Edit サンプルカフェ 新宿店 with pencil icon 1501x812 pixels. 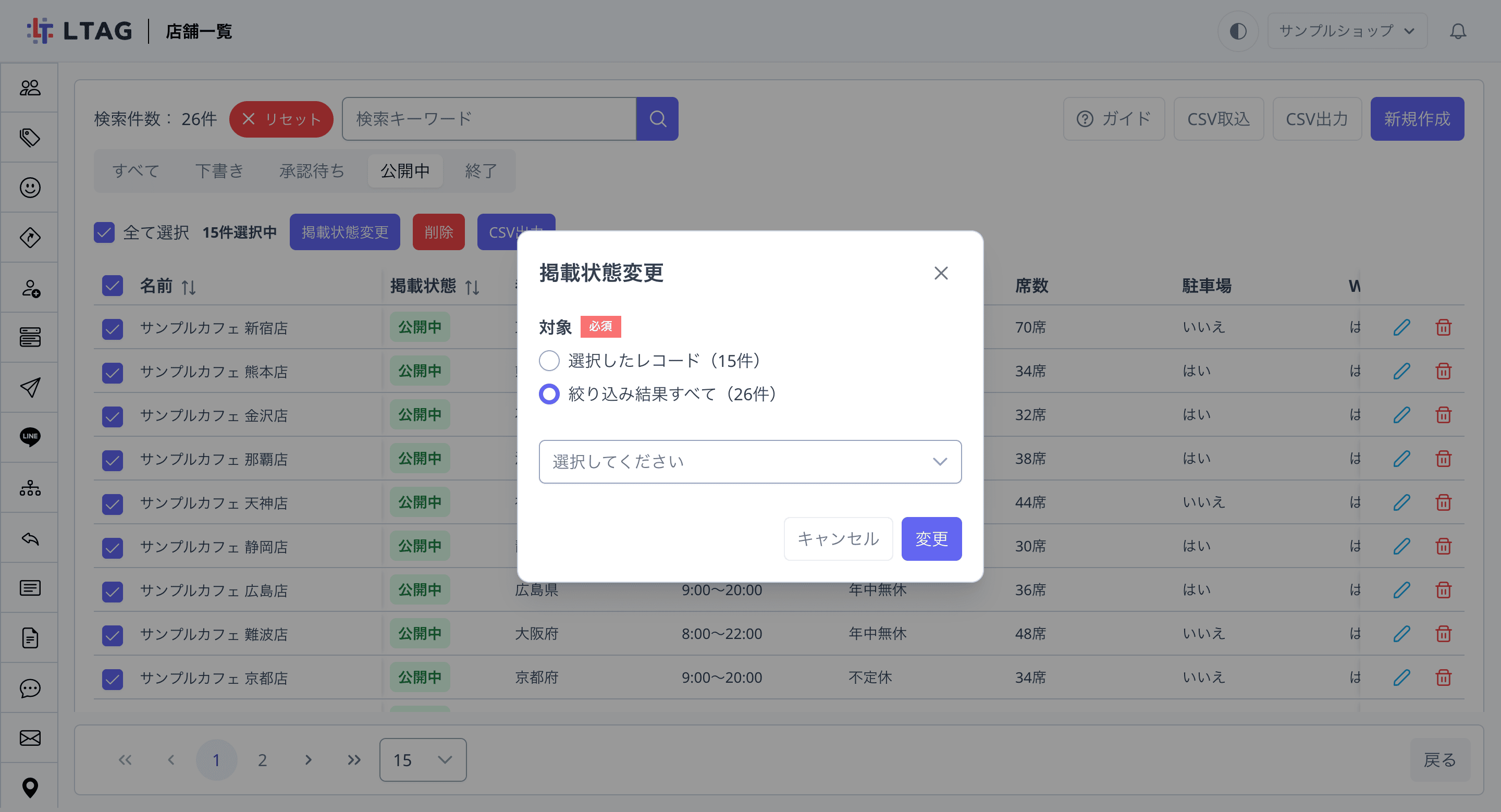pos(1402,327)
